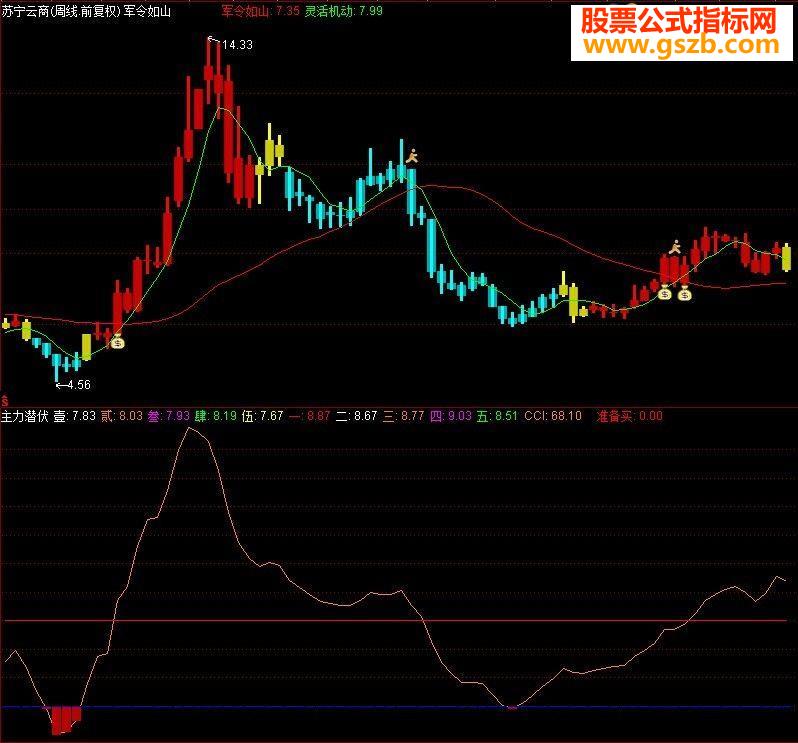Screen dimensions: 798x743
Task: Click the purple 四: 9.03 value label
Action: (x=450, y=416)
